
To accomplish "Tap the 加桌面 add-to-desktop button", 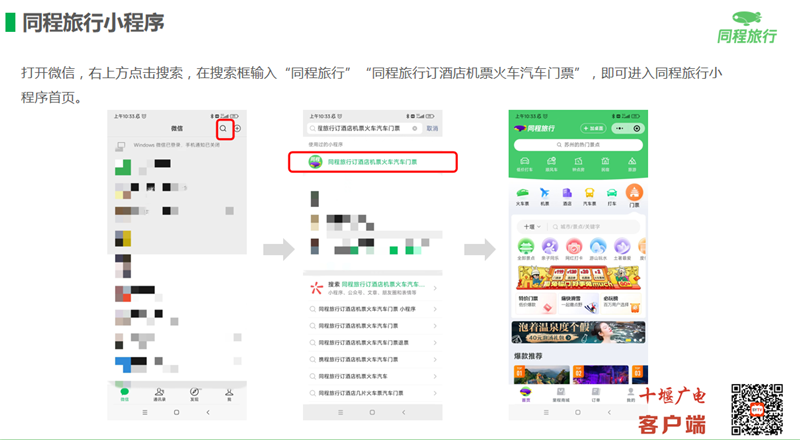I will coord(593,129).
